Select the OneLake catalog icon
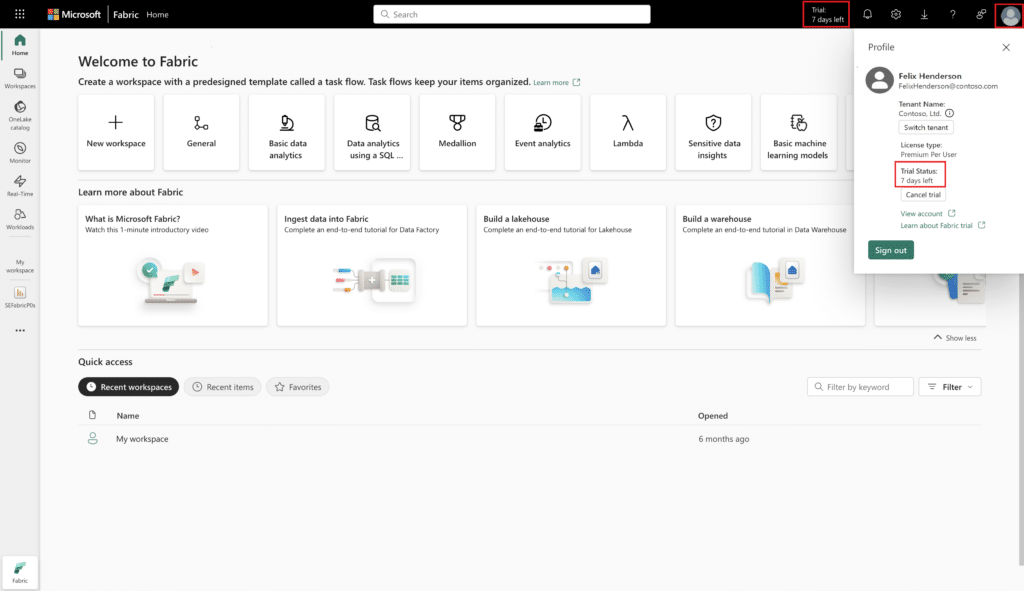Viewport: 1024px width, 591px height. [x=20, y=112]
